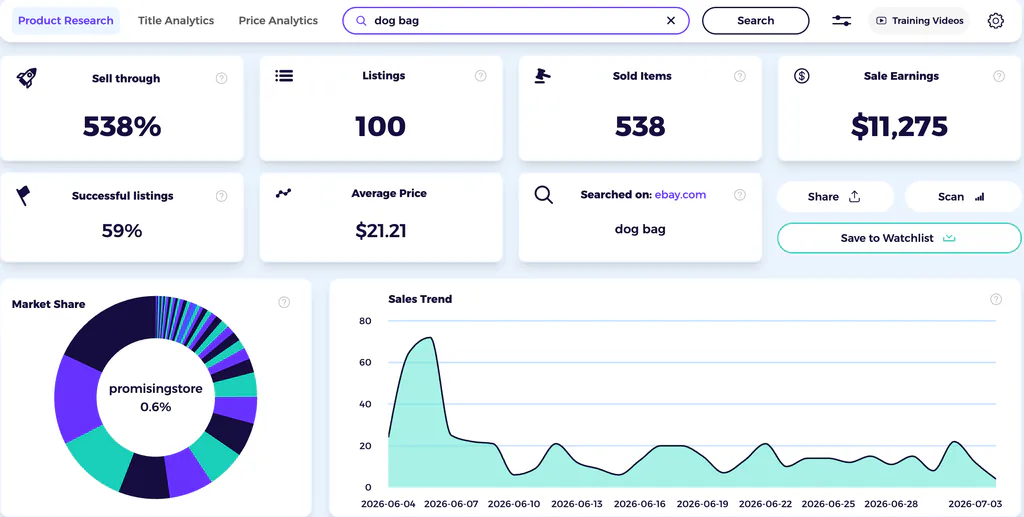The width and height of the screenshot is (1024, 517).
Task: Click the Search button
Action: (x=756, y=20)
